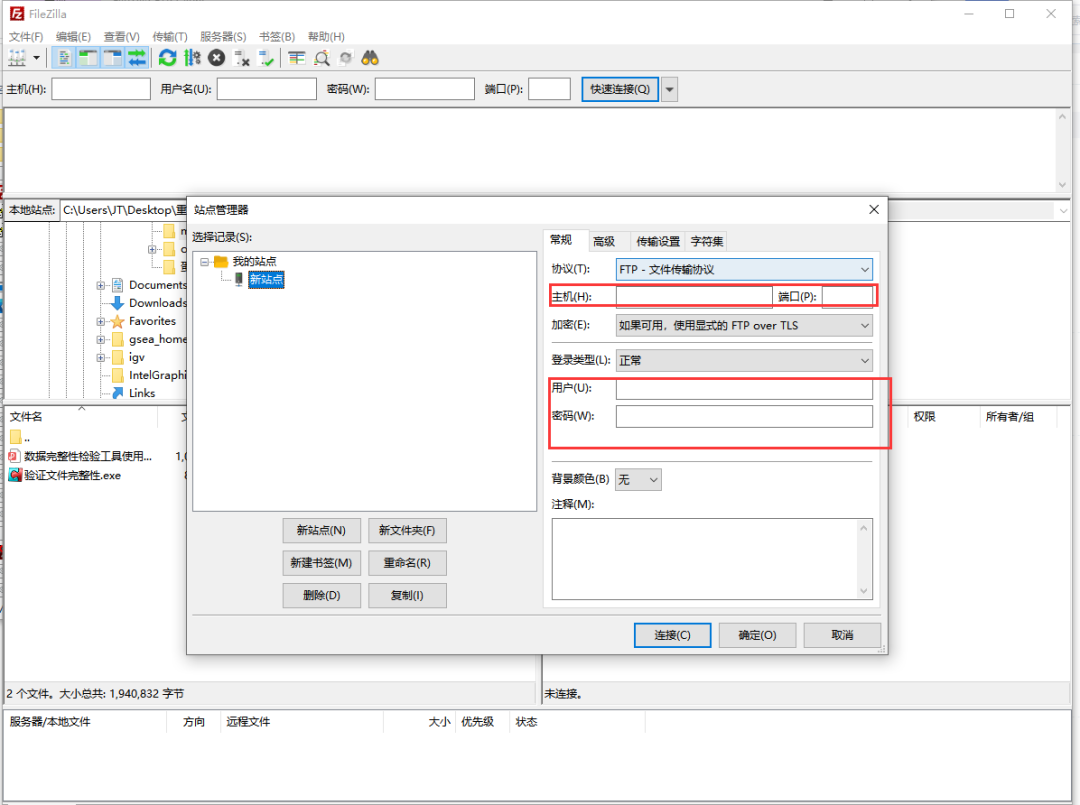Open the protocol dropdown showing FTP
Screen dimensions: 1080x805
click(744, 269)
